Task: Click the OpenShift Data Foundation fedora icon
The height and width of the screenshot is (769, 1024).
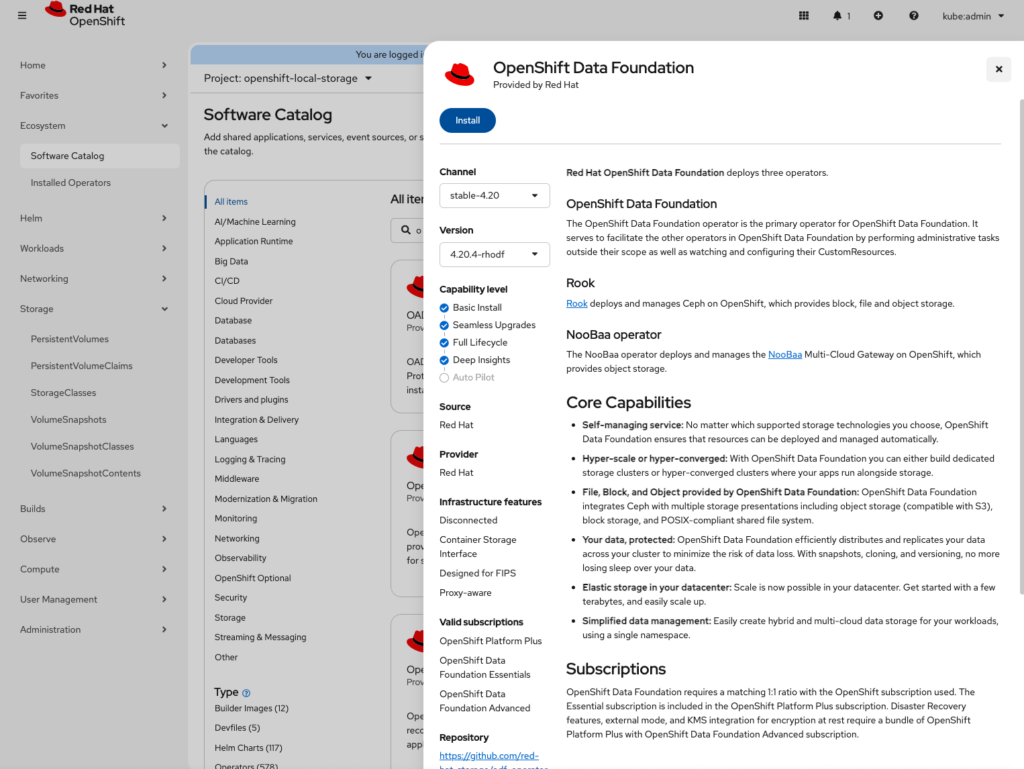Action: pyautogui.click(x=460, y=75)
